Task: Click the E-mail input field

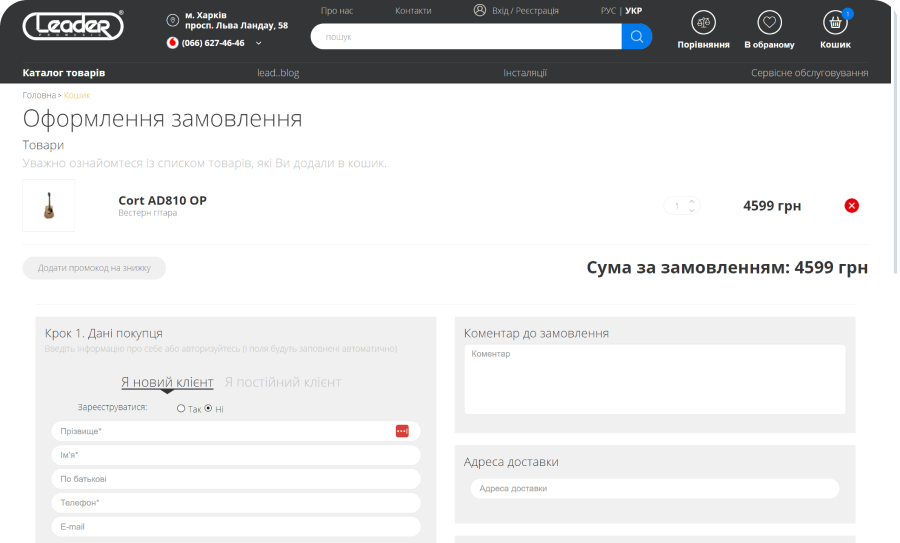Action: click(236, 526)
